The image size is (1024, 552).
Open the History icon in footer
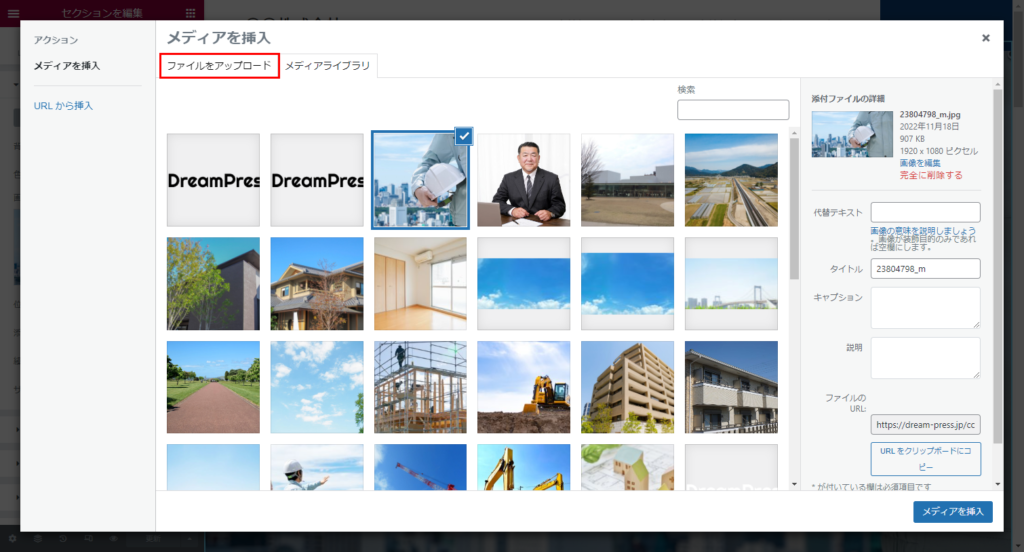[x=63, y=539]
